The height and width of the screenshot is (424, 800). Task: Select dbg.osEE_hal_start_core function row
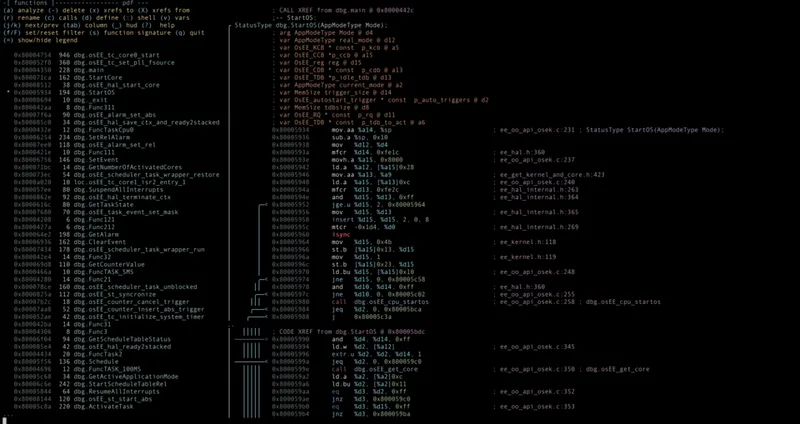[87, 85]
